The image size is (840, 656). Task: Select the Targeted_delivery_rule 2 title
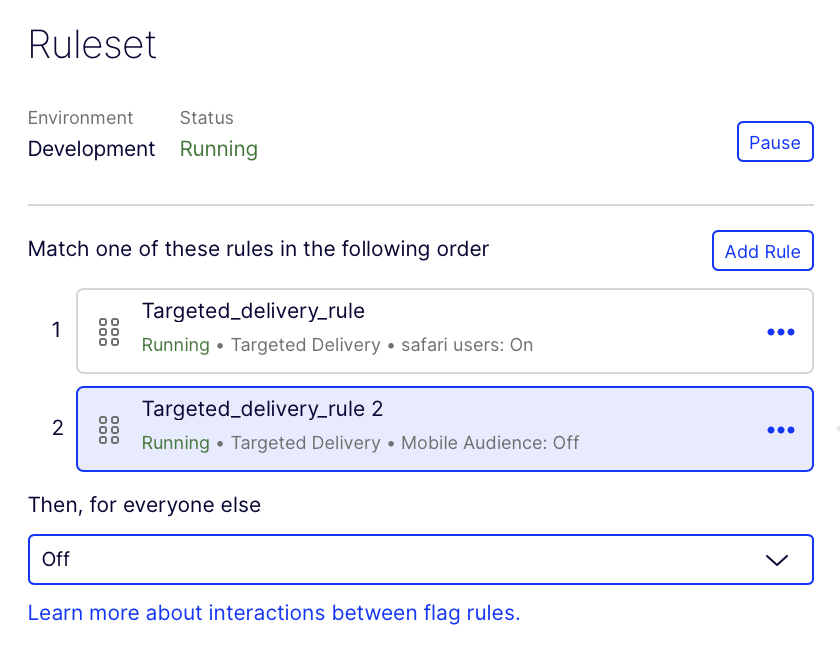(x=262, y=409)
